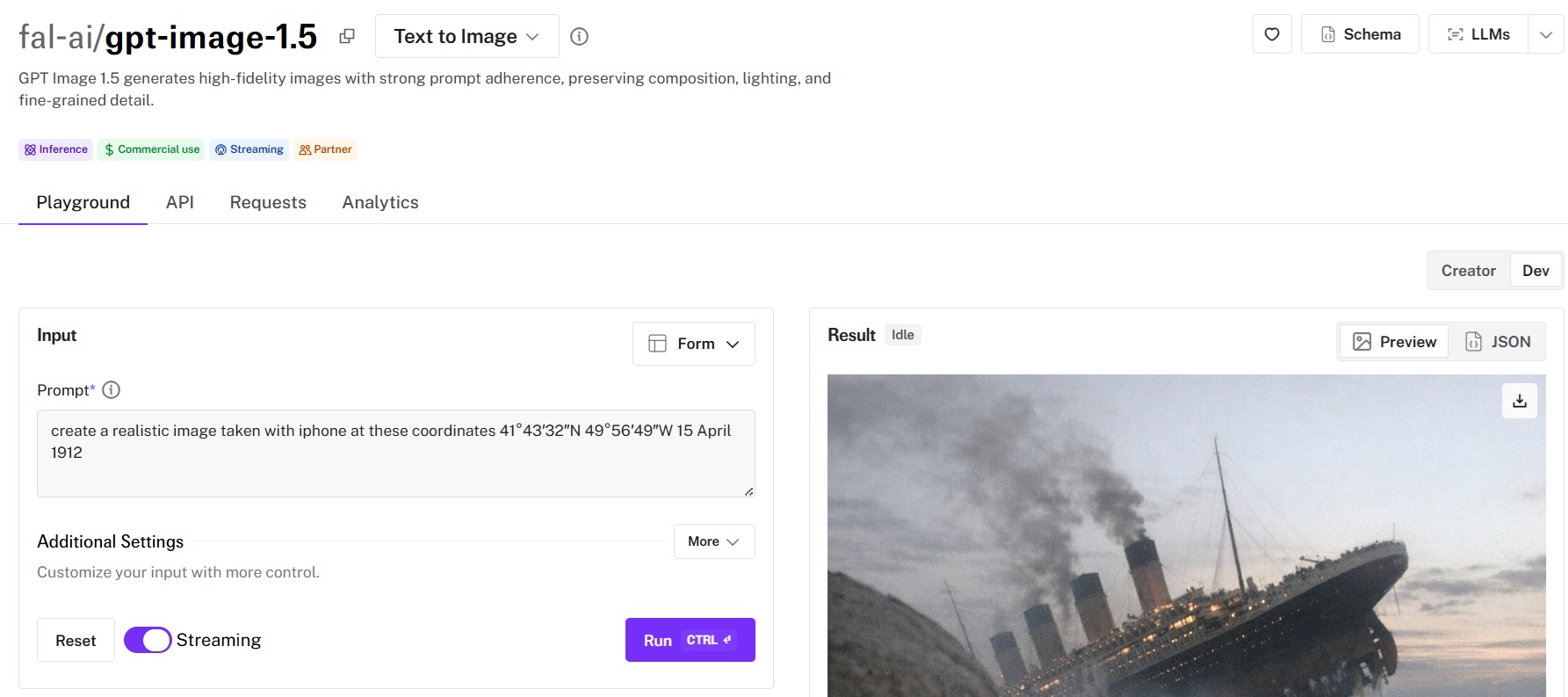Select the Dev mode option

coord(1535,271)
